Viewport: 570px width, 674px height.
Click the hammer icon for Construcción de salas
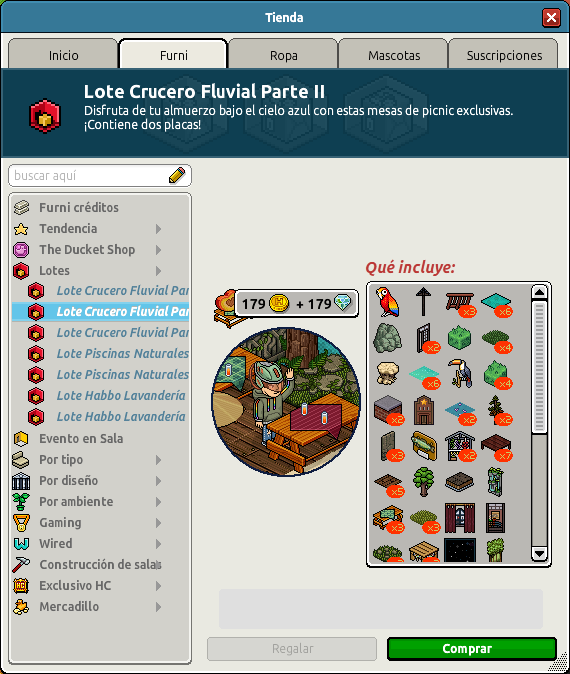(21, 564)
